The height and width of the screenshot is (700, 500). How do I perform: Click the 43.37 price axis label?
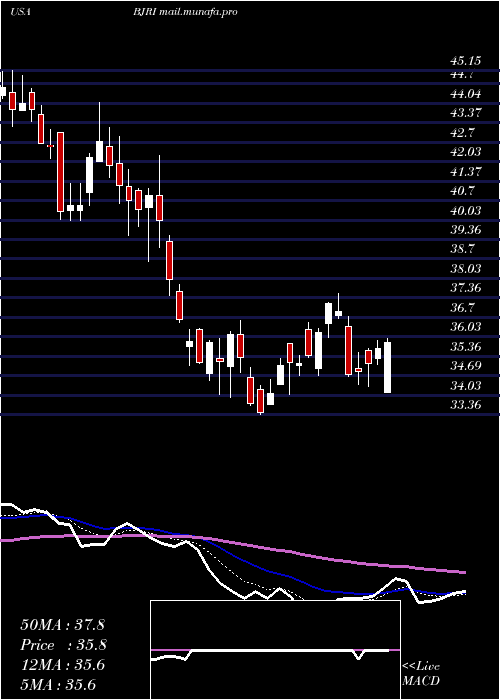[x=464, y=113]
